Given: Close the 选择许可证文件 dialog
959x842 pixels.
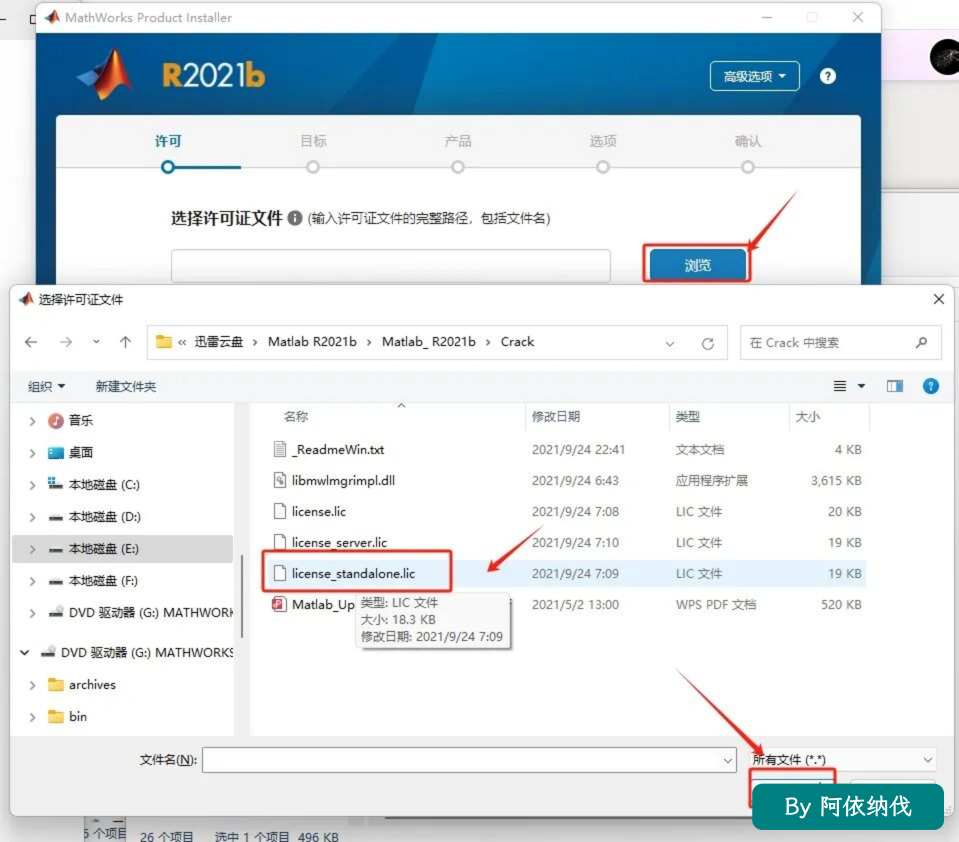Looking at the screenshot, I should coord(939,299).
